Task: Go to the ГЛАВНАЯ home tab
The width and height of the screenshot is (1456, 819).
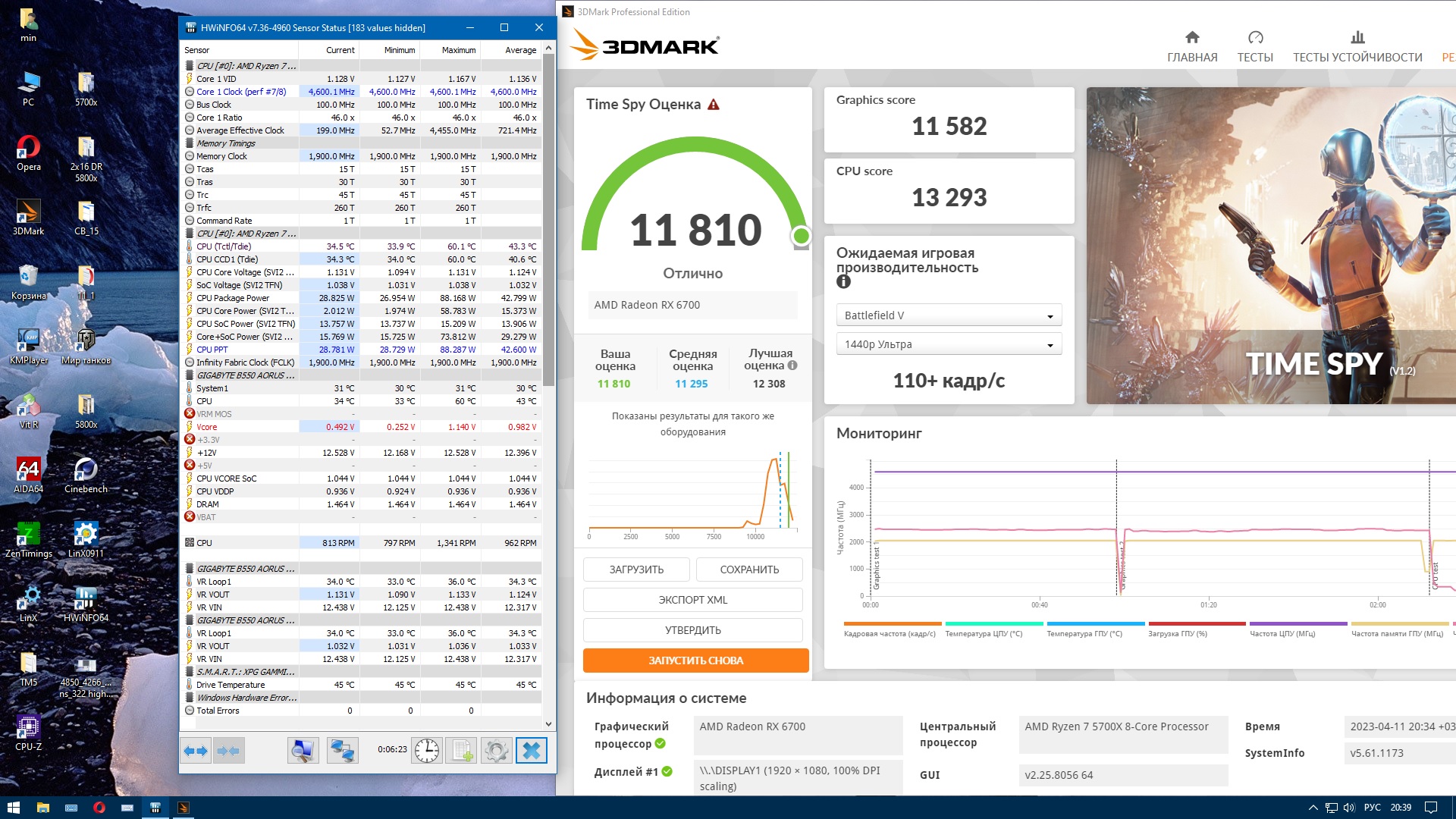Action: (1192, 47)
